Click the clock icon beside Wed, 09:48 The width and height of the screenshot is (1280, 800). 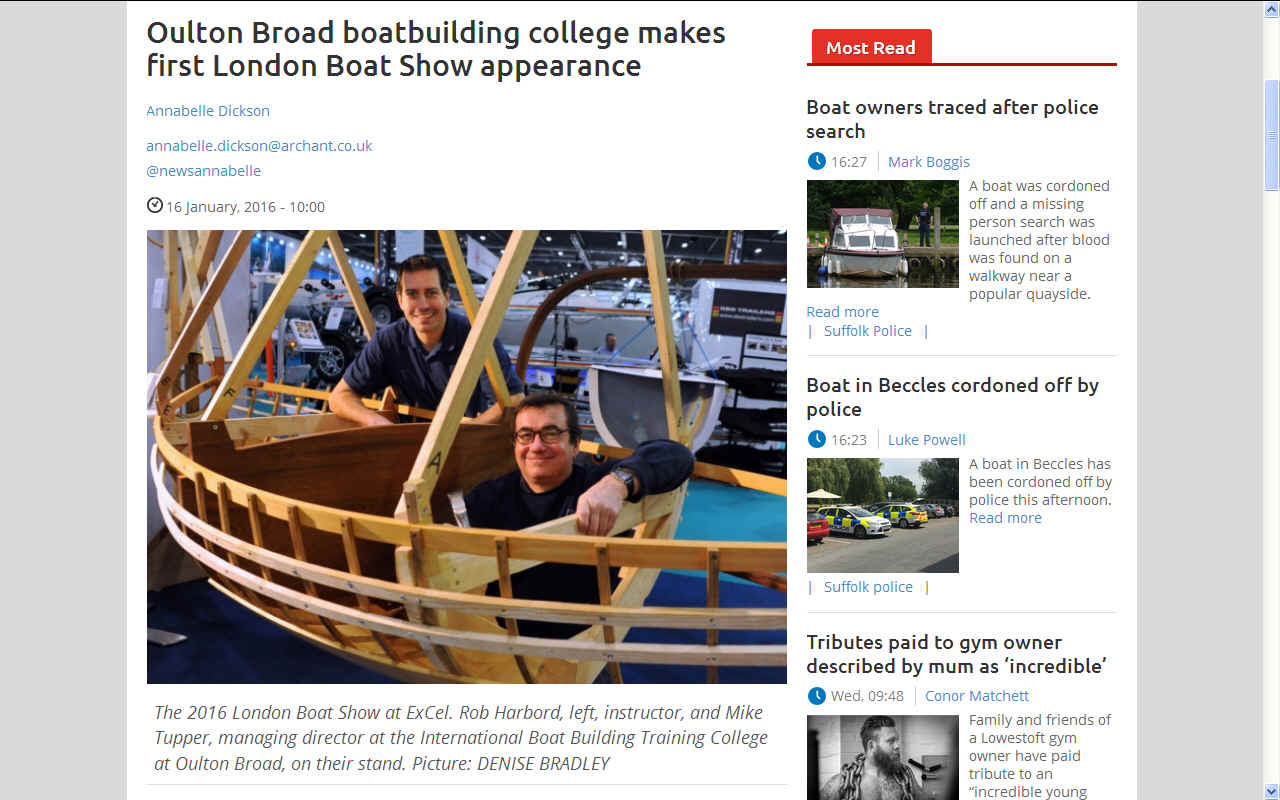pos(817,695)
